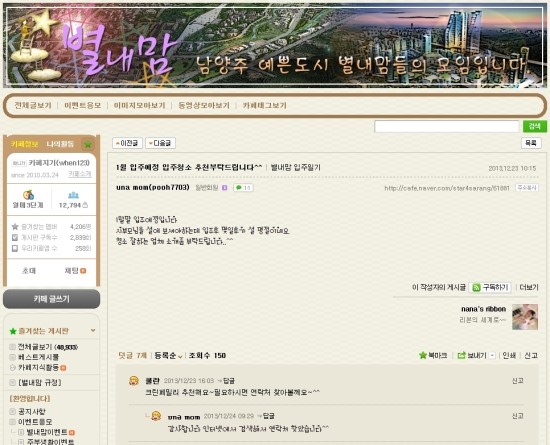The width and height of the screenshot is (550, 445).
Task: Switch to the 나의활동 tab
Action: point(60,144)
